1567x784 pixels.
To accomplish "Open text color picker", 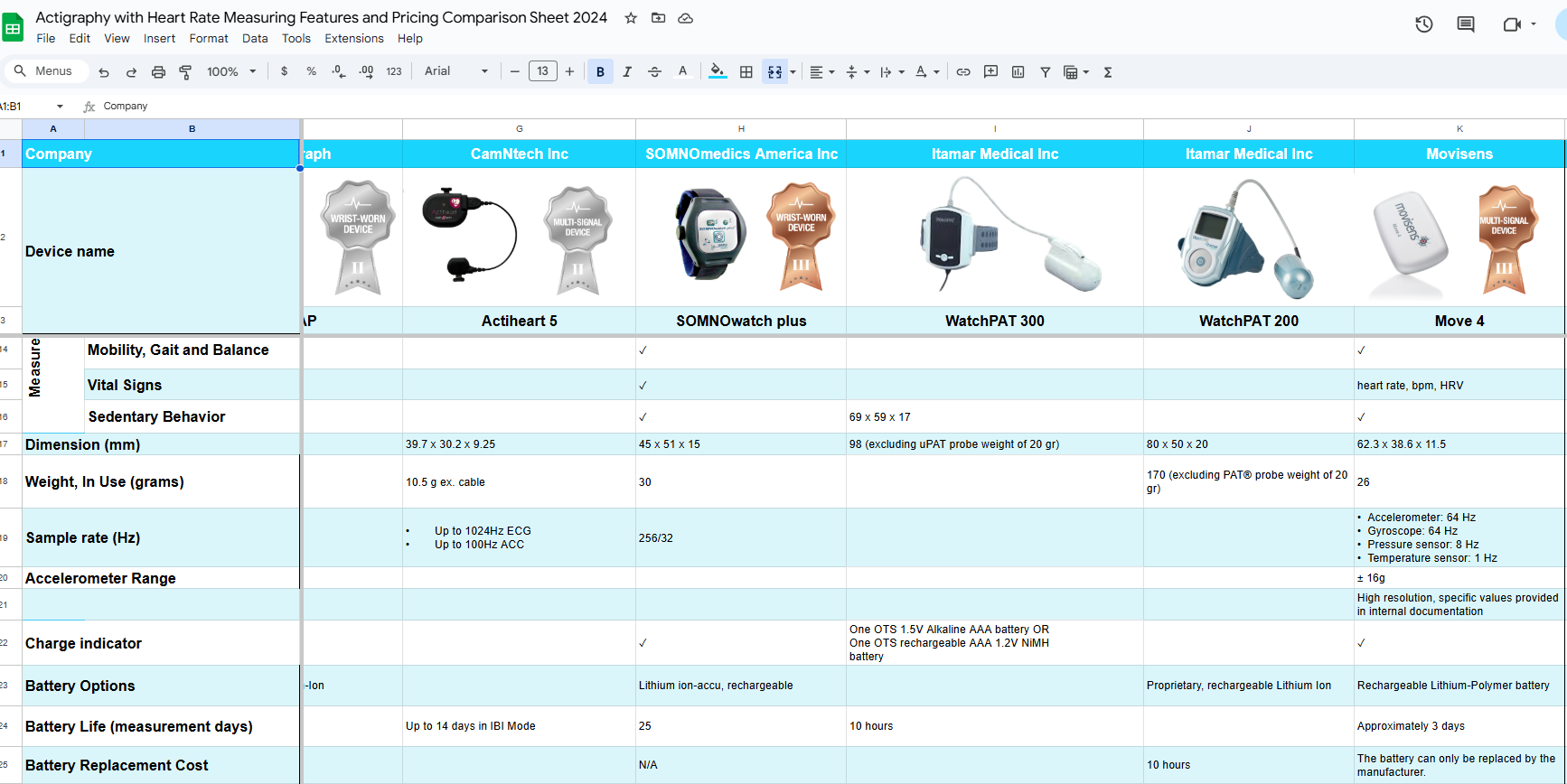I will (682, 71).
